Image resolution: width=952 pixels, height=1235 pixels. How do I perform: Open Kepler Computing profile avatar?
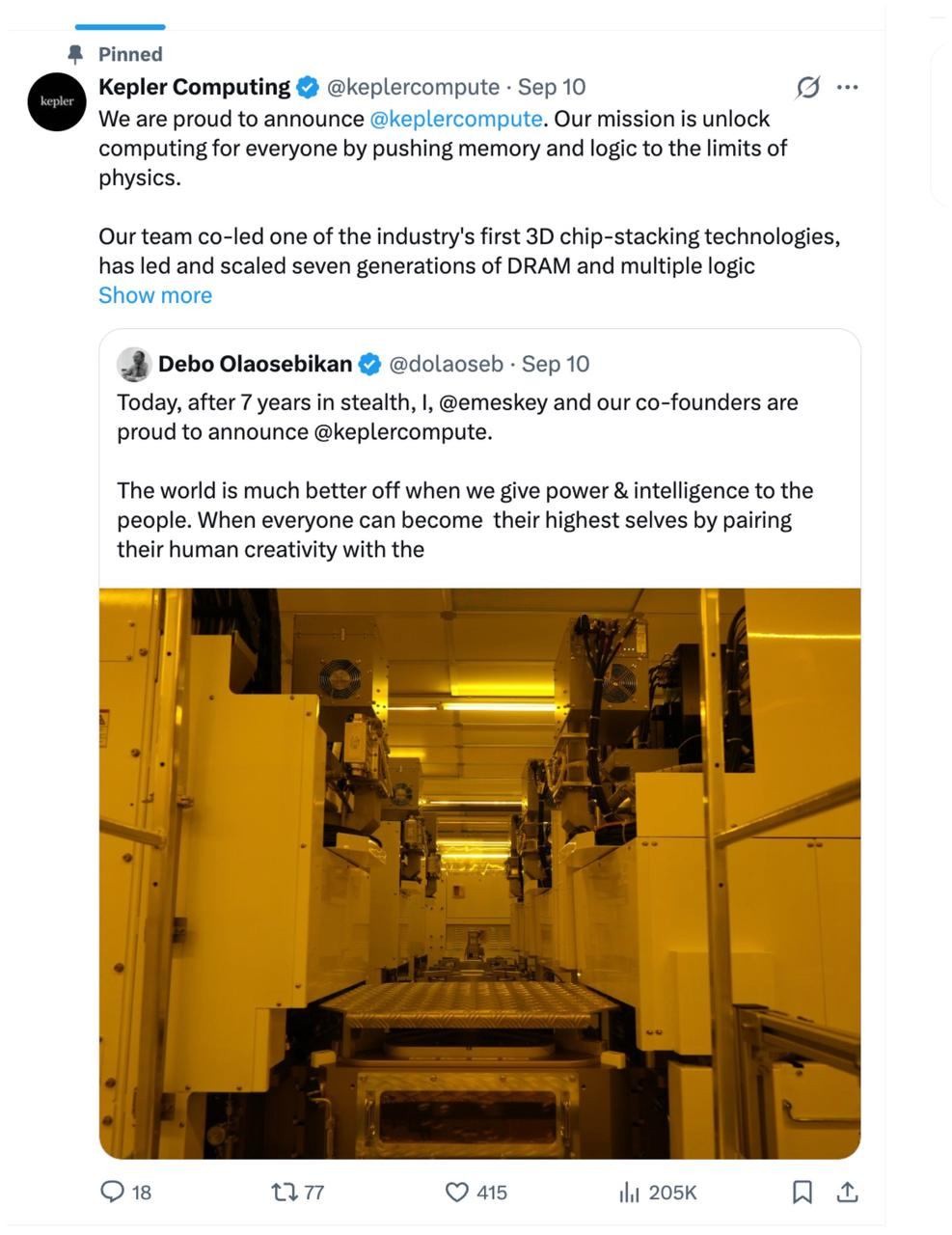point(57,101)
